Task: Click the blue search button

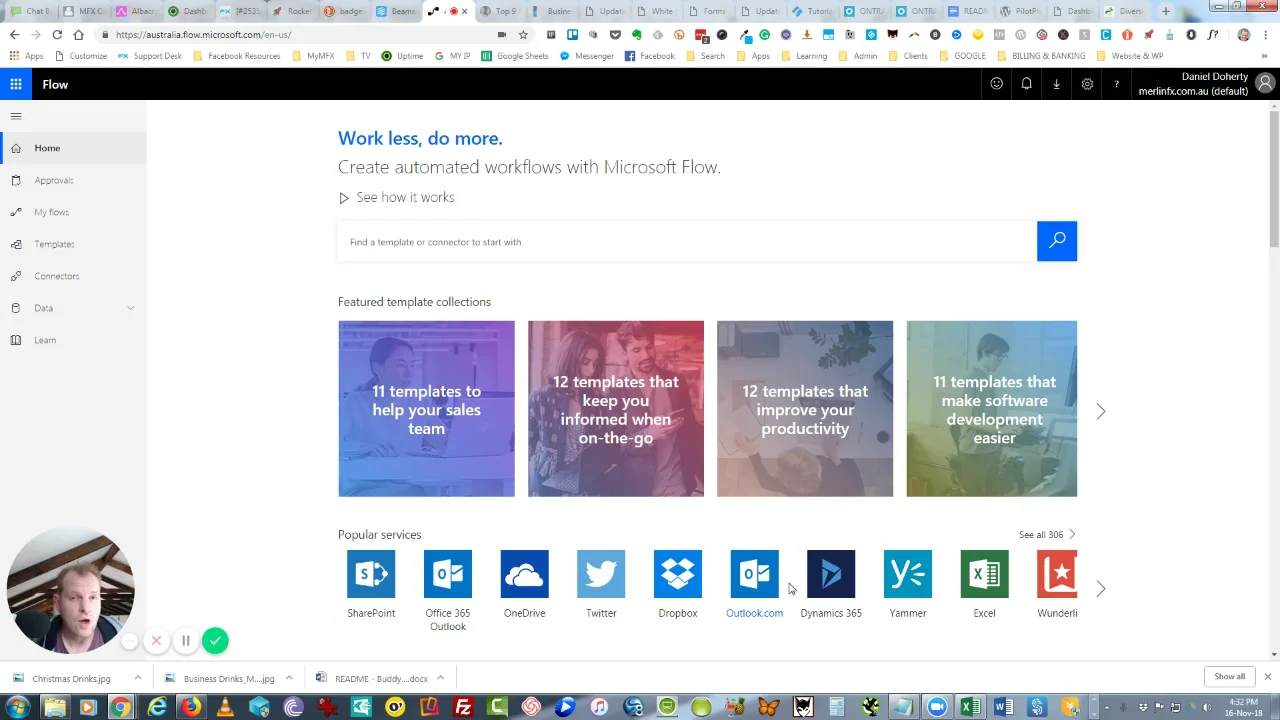Action: (x=1057, y=241)
